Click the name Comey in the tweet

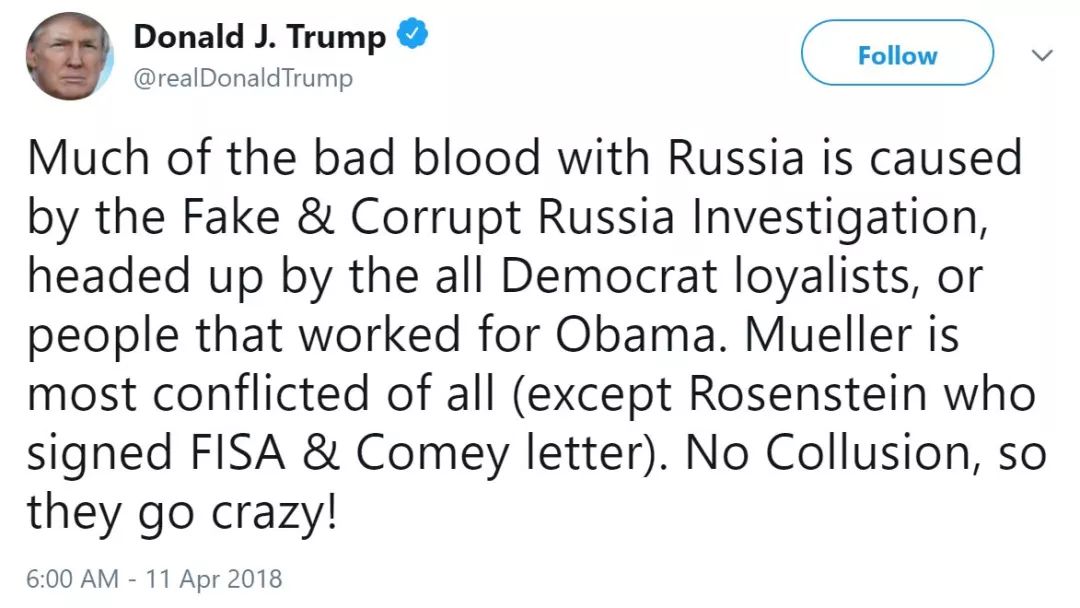431,453
